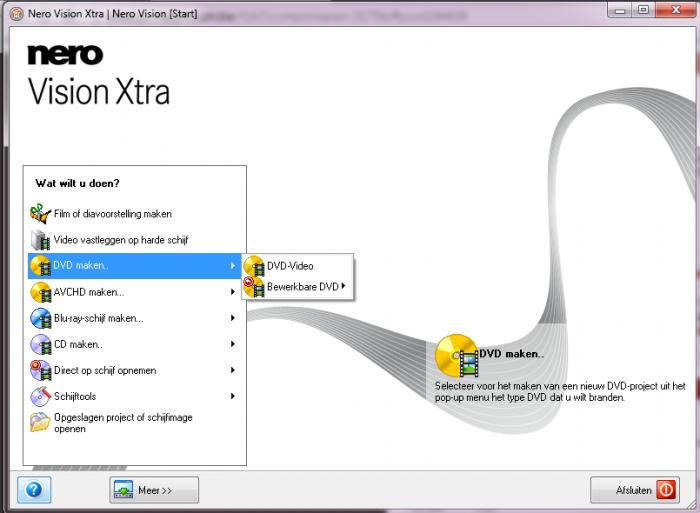Image resolution: width=700 pixels, height=513 pixels.
Task: Expand the CD maken submenu arrow
Action: click(x=233, y=344)
